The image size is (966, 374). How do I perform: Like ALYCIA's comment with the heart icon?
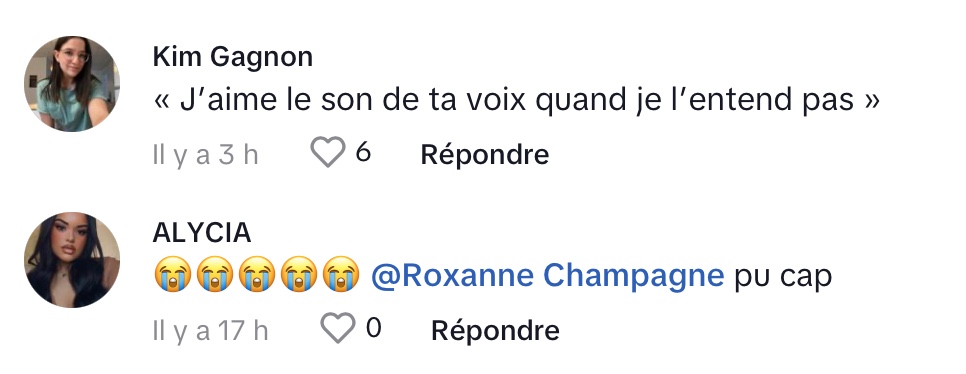(x=338, y=328)
